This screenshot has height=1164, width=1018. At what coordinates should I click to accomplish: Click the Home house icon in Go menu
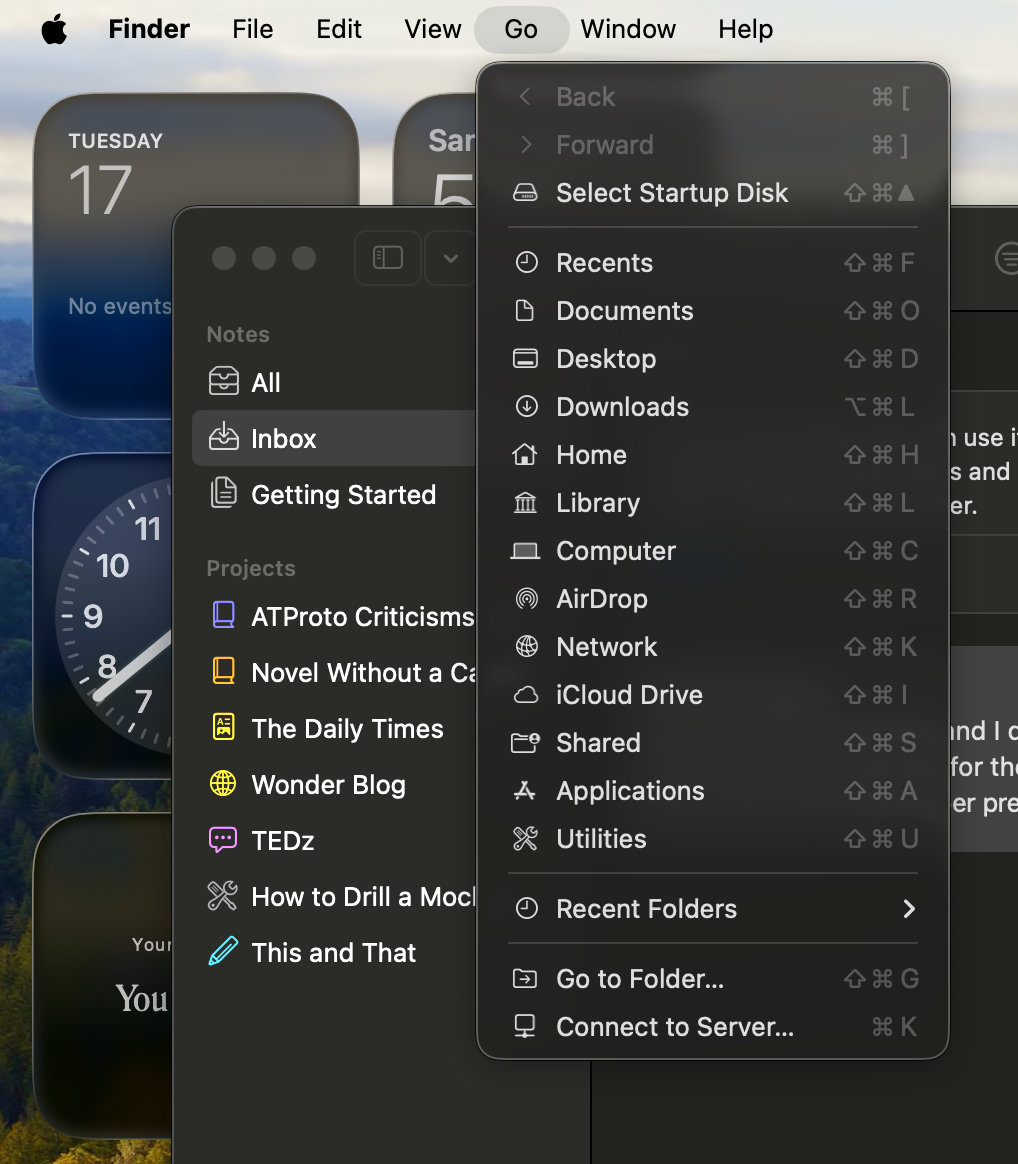tap(525, 454)
